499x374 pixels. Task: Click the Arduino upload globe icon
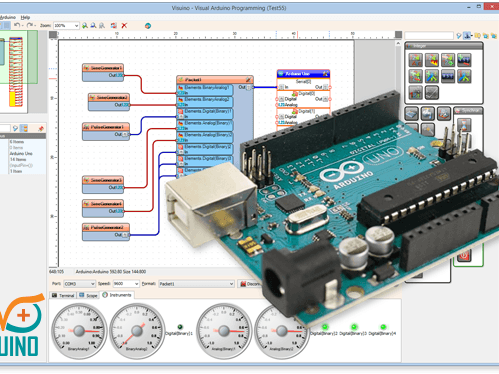(148, 26)
